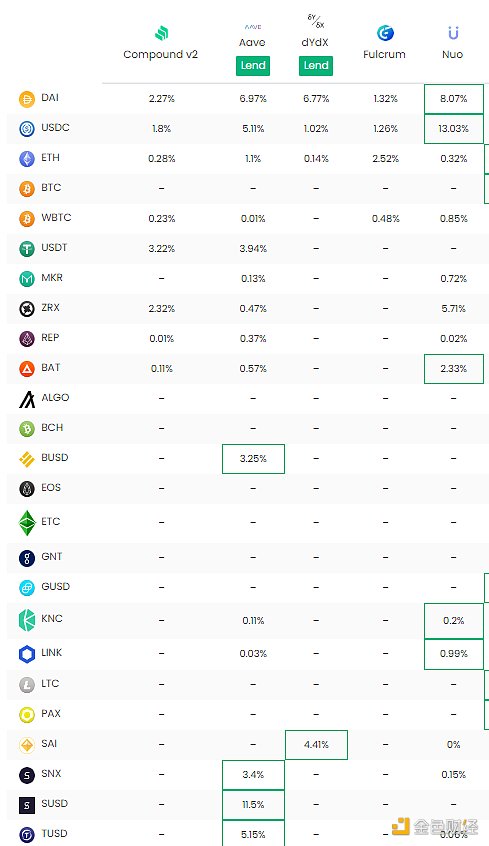The image size is (489, 846).
Task: Select the Nuo 13.03% USDC rate cell
Action: pos(453,128)
